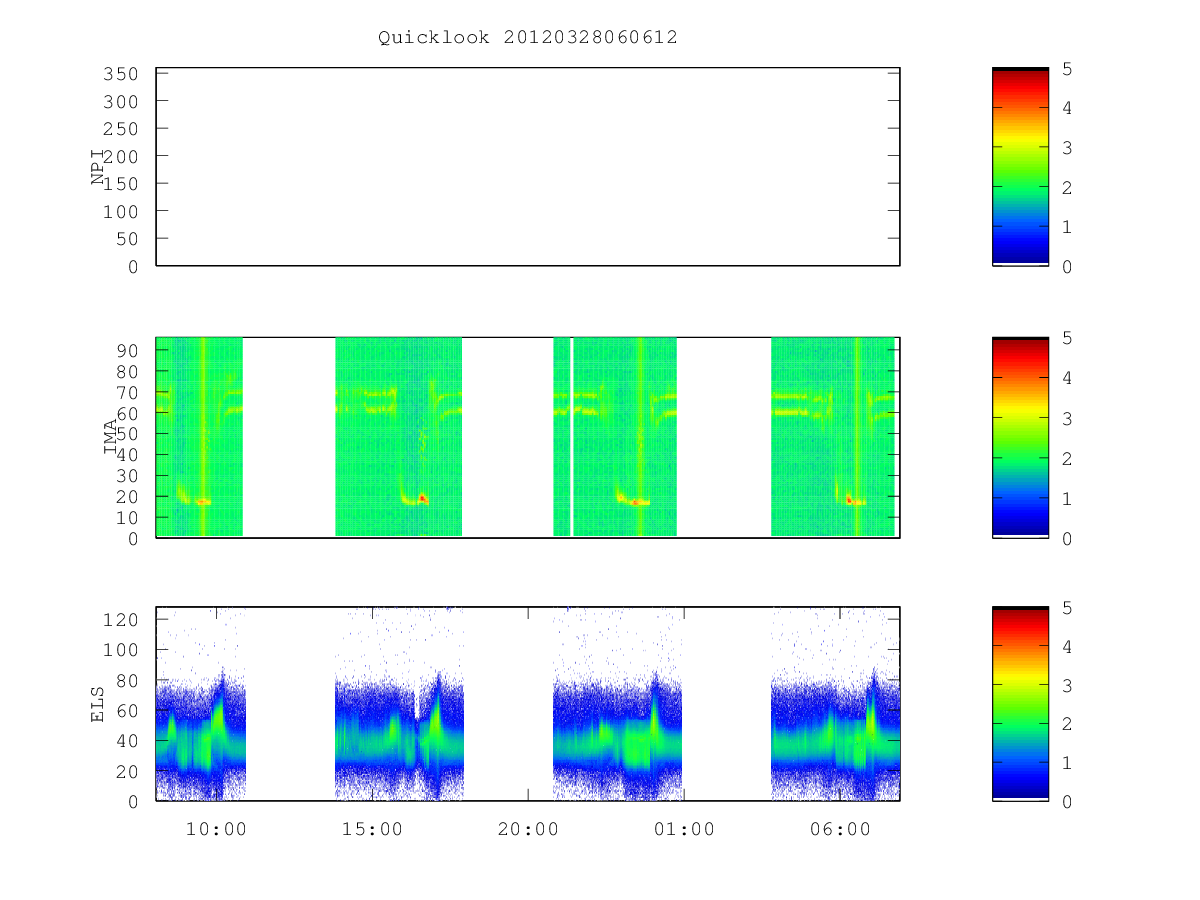
Task: Select the IMA axis label
Action: pos(109,438)
